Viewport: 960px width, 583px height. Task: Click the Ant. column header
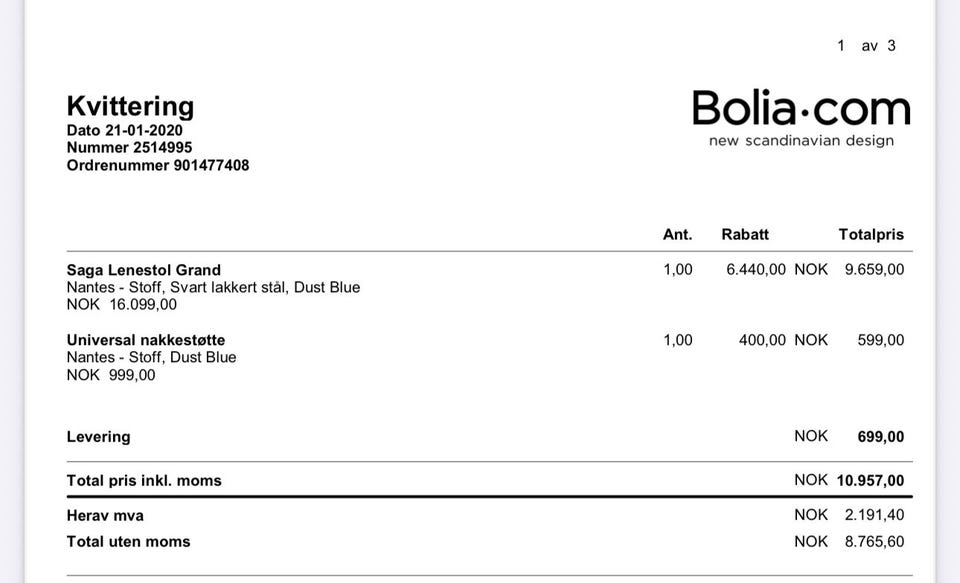coord(677,235)
